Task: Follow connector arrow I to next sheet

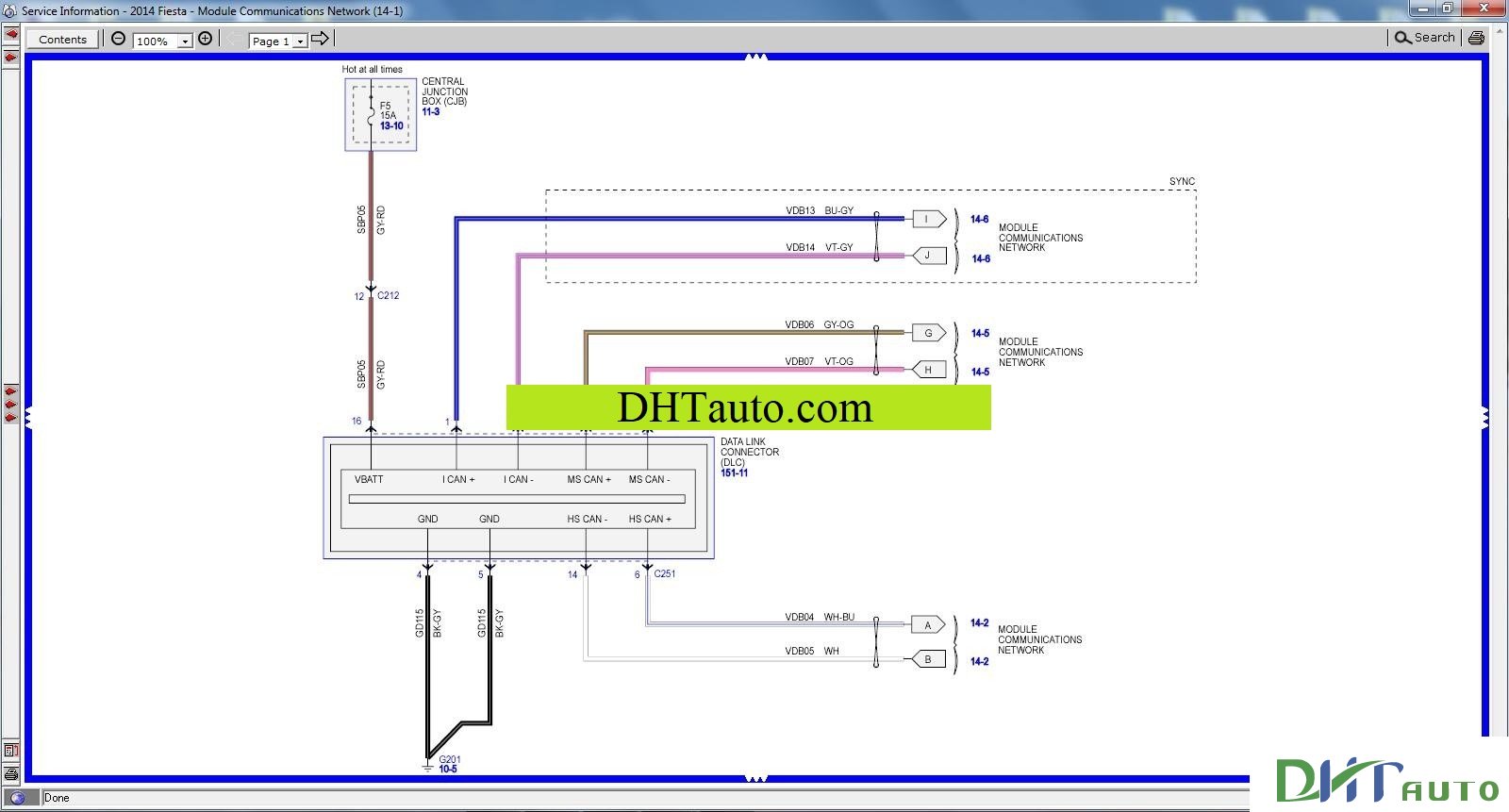Action: [x=929, y=219]
